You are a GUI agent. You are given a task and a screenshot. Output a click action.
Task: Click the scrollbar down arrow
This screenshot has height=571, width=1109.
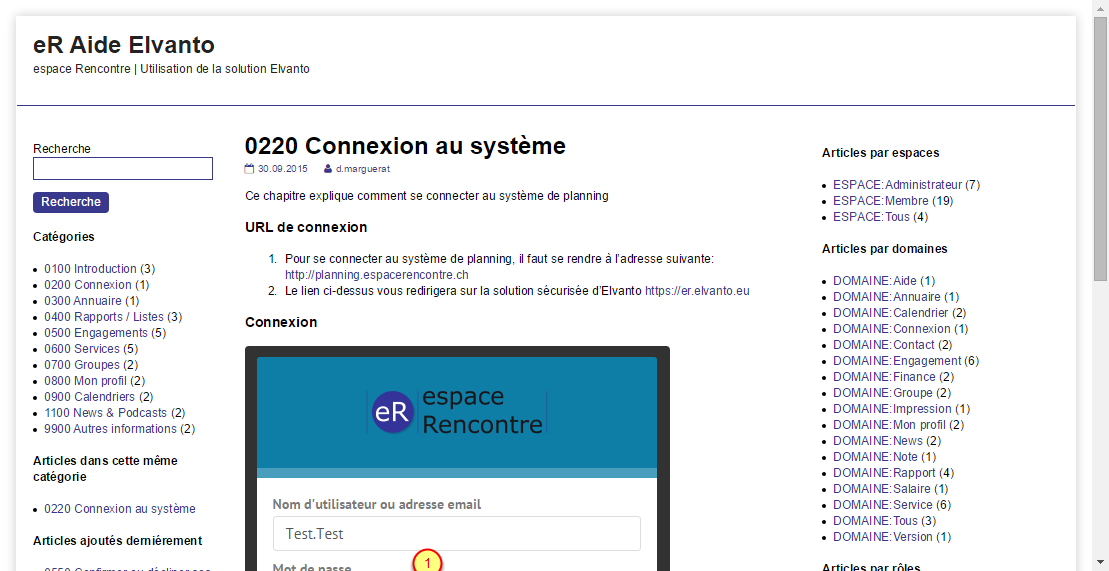(x=1100, y=562)
